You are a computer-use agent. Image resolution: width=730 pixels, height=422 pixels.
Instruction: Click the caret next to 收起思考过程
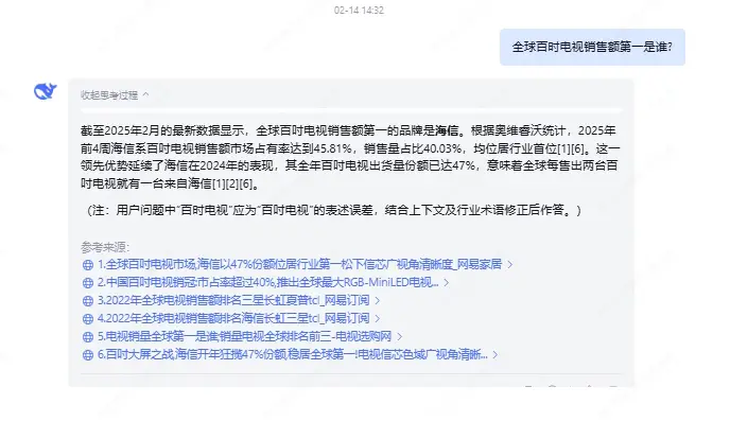(146, 95)
